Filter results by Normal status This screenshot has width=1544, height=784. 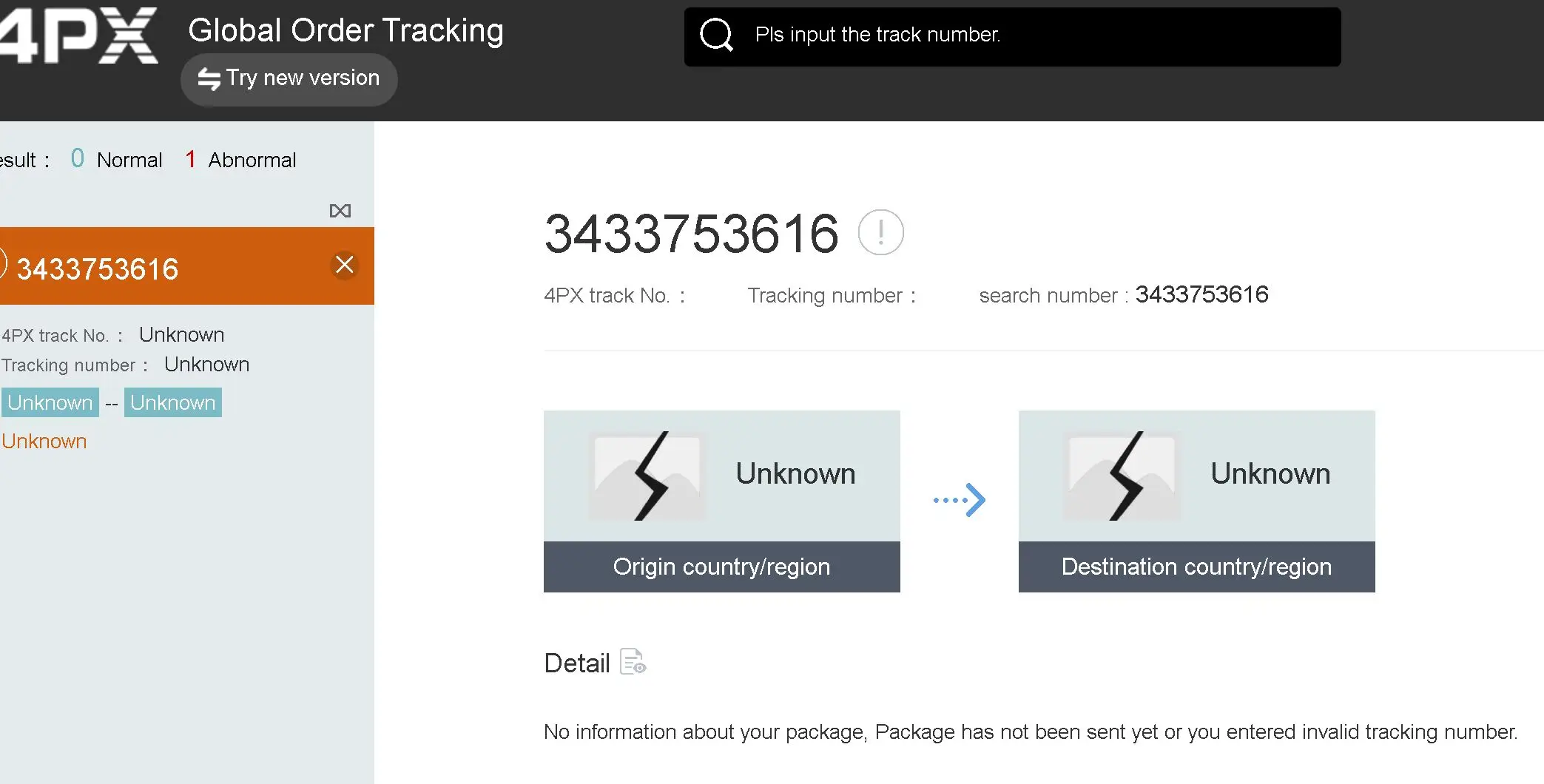117,160
